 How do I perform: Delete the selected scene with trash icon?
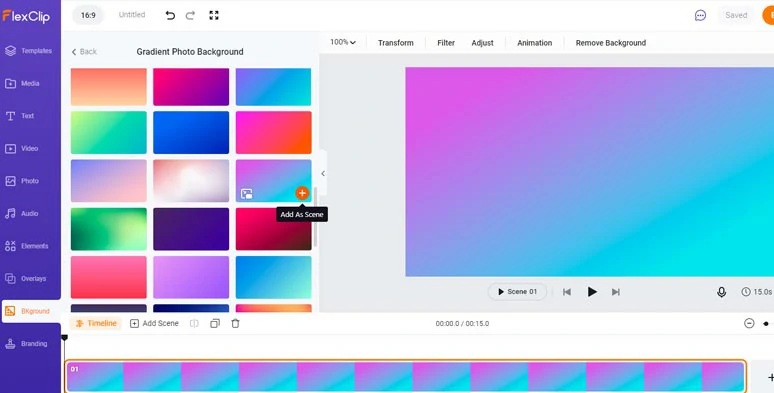coord(235,323)
